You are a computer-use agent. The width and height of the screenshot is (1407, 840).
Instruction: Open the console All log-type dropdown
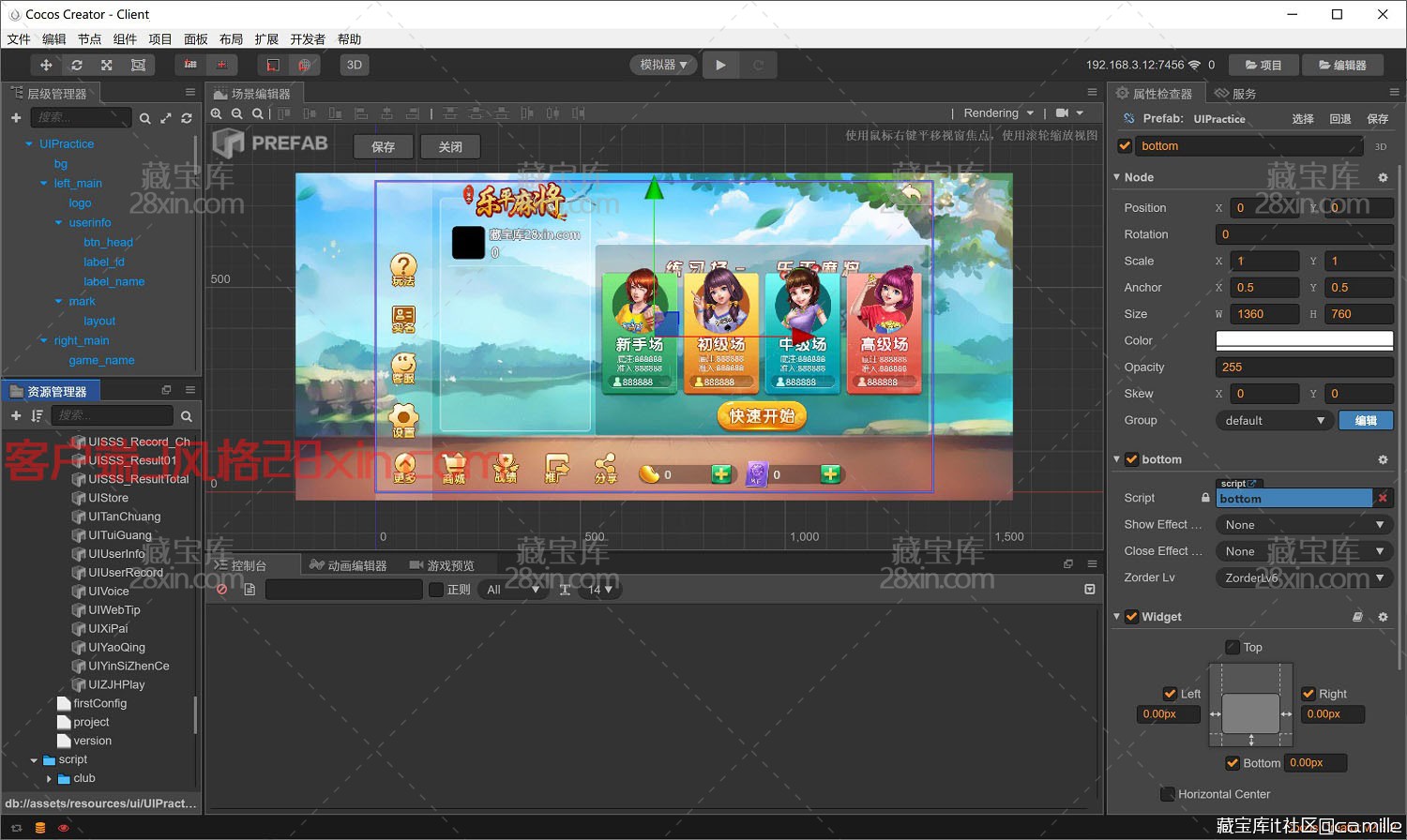(x=511, y=590)
